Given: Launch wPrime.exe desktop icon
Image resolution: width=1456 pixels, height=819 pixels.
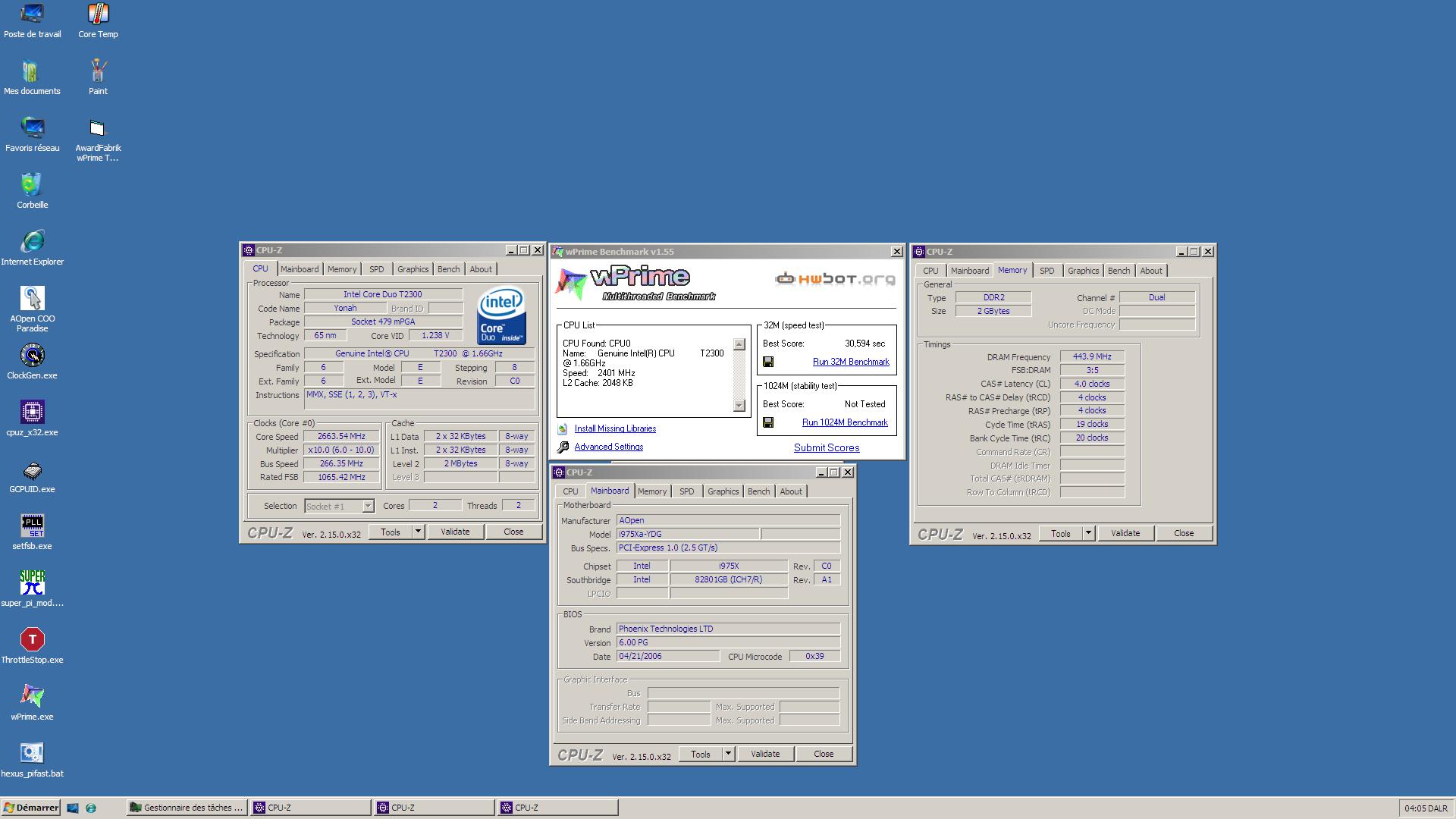Looking at the screenshot, I should coord(32,703).
